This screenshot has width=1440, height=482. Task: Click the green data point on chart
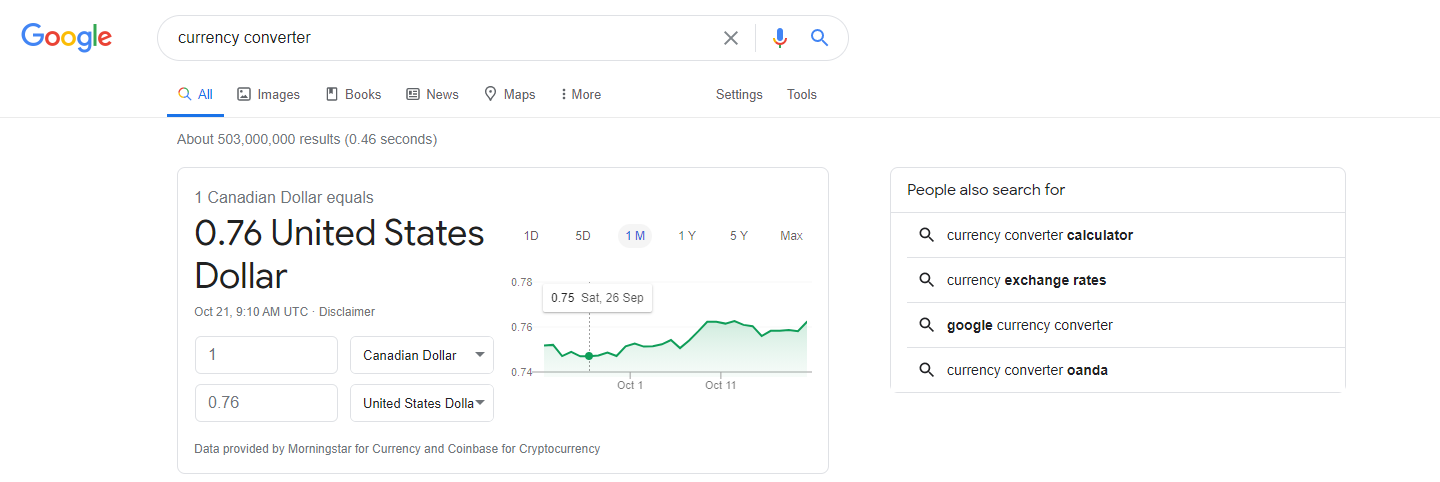point(589,356)
